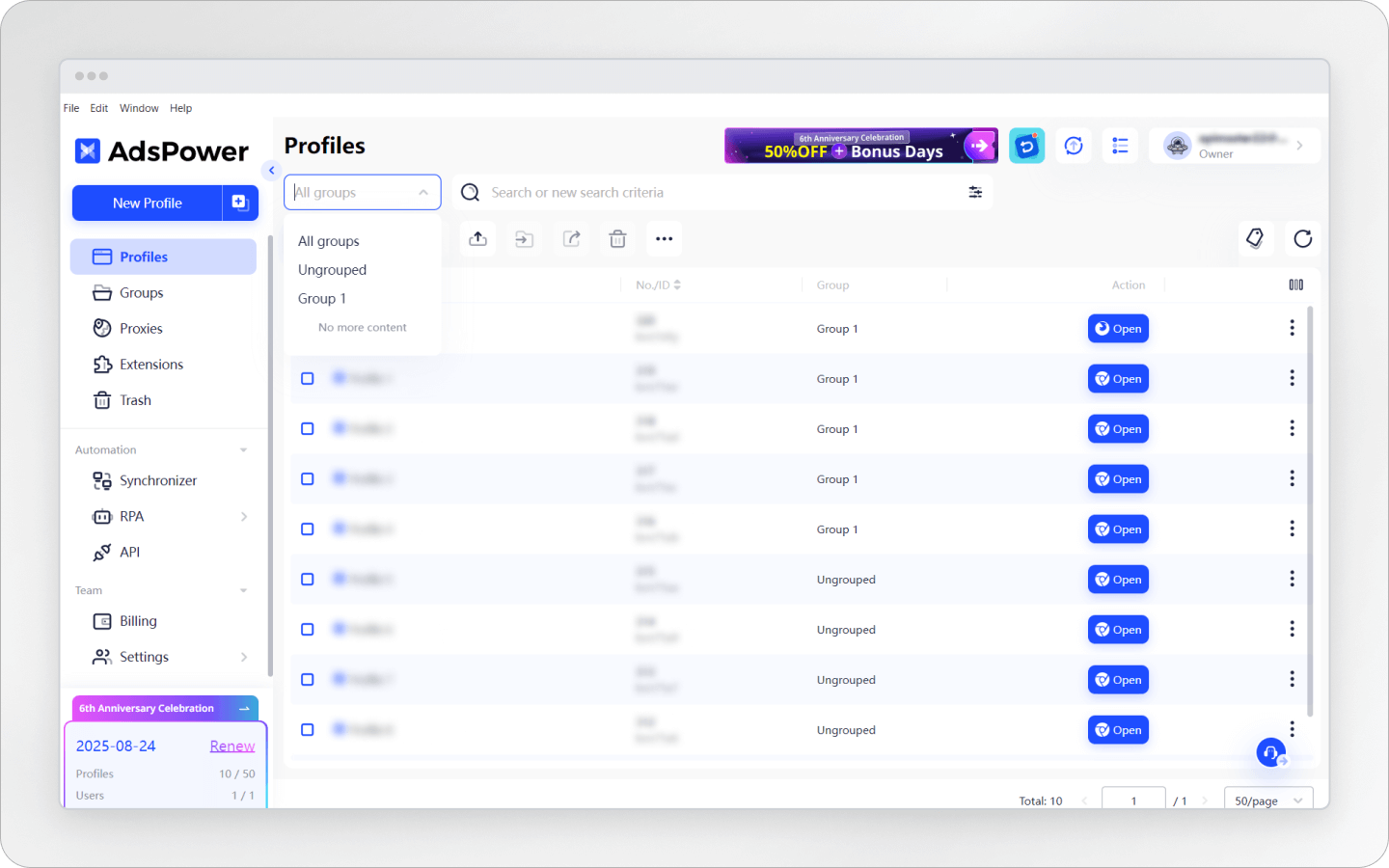Click the column display settings icon

tap(1295, 285)
